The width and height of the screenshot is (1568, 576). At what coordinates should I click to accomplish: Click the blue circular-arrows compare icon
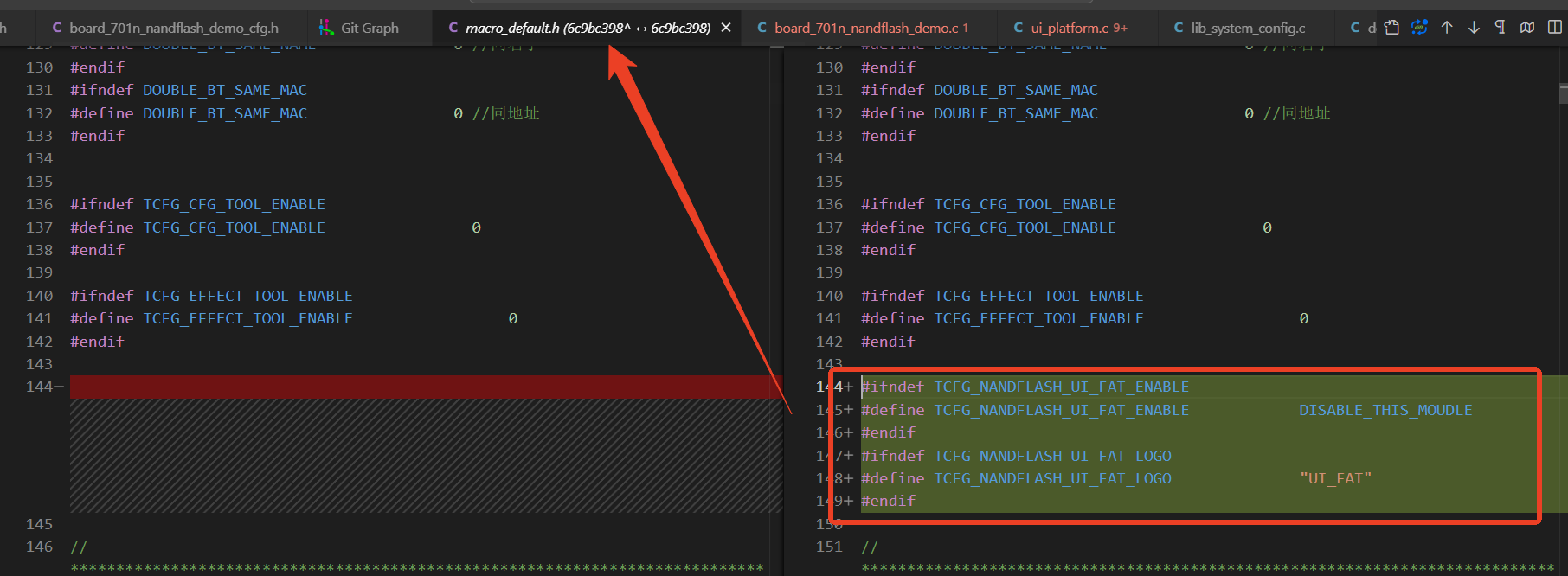click(1419, 28)
